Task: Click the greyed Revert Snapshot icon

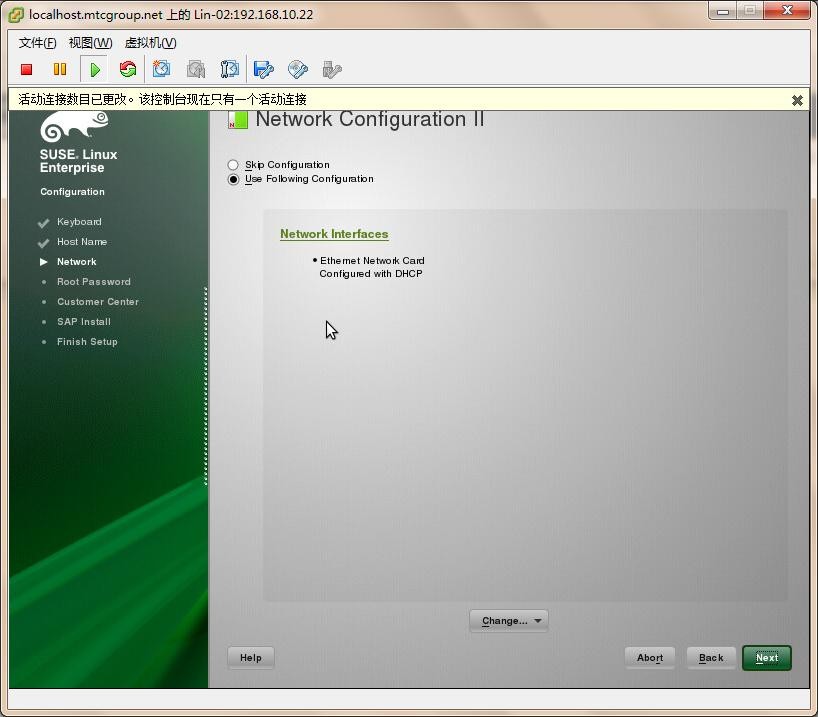Action: click(196, 69)
